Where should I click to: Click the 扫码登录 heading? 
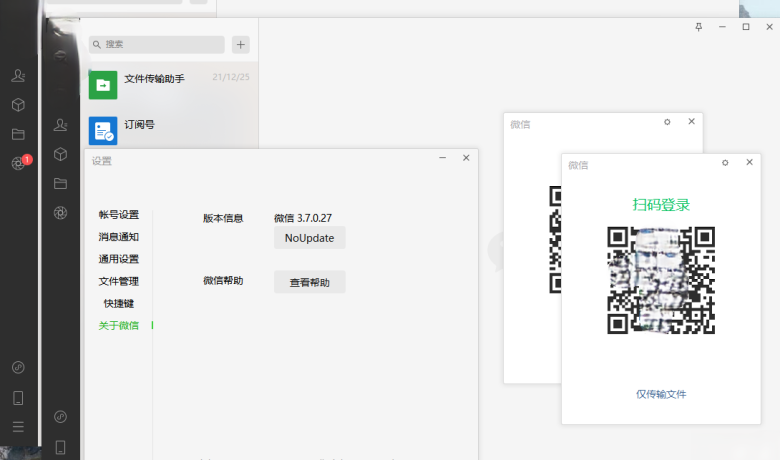(661, 205)
